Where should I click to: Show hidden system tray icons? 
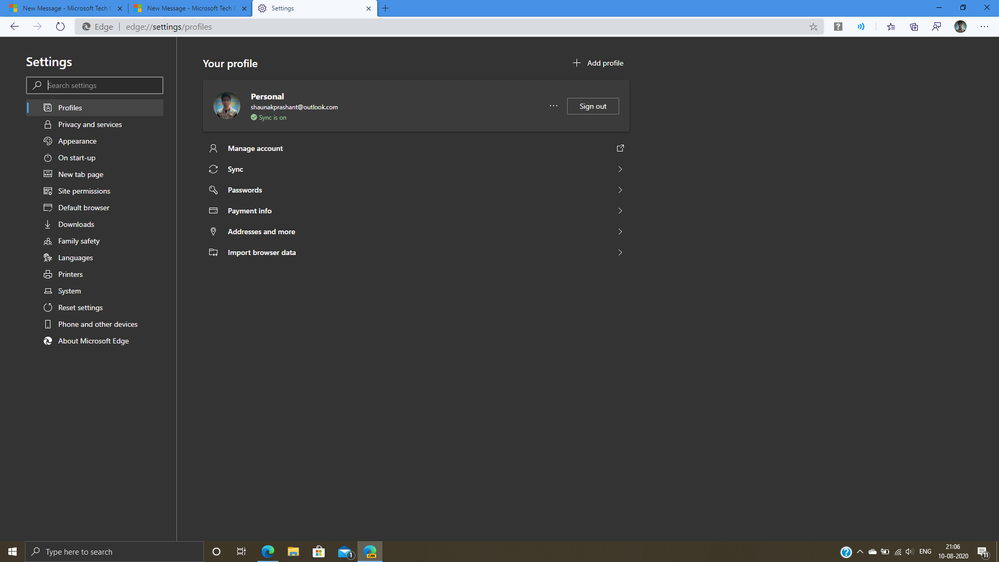pyautogui.click(x=860, y=552)
